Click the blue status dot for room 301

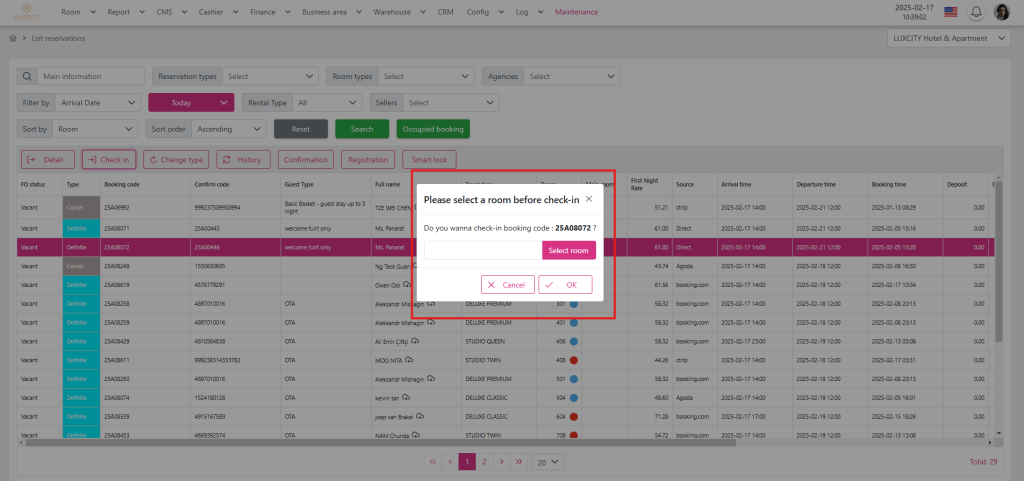574,304
